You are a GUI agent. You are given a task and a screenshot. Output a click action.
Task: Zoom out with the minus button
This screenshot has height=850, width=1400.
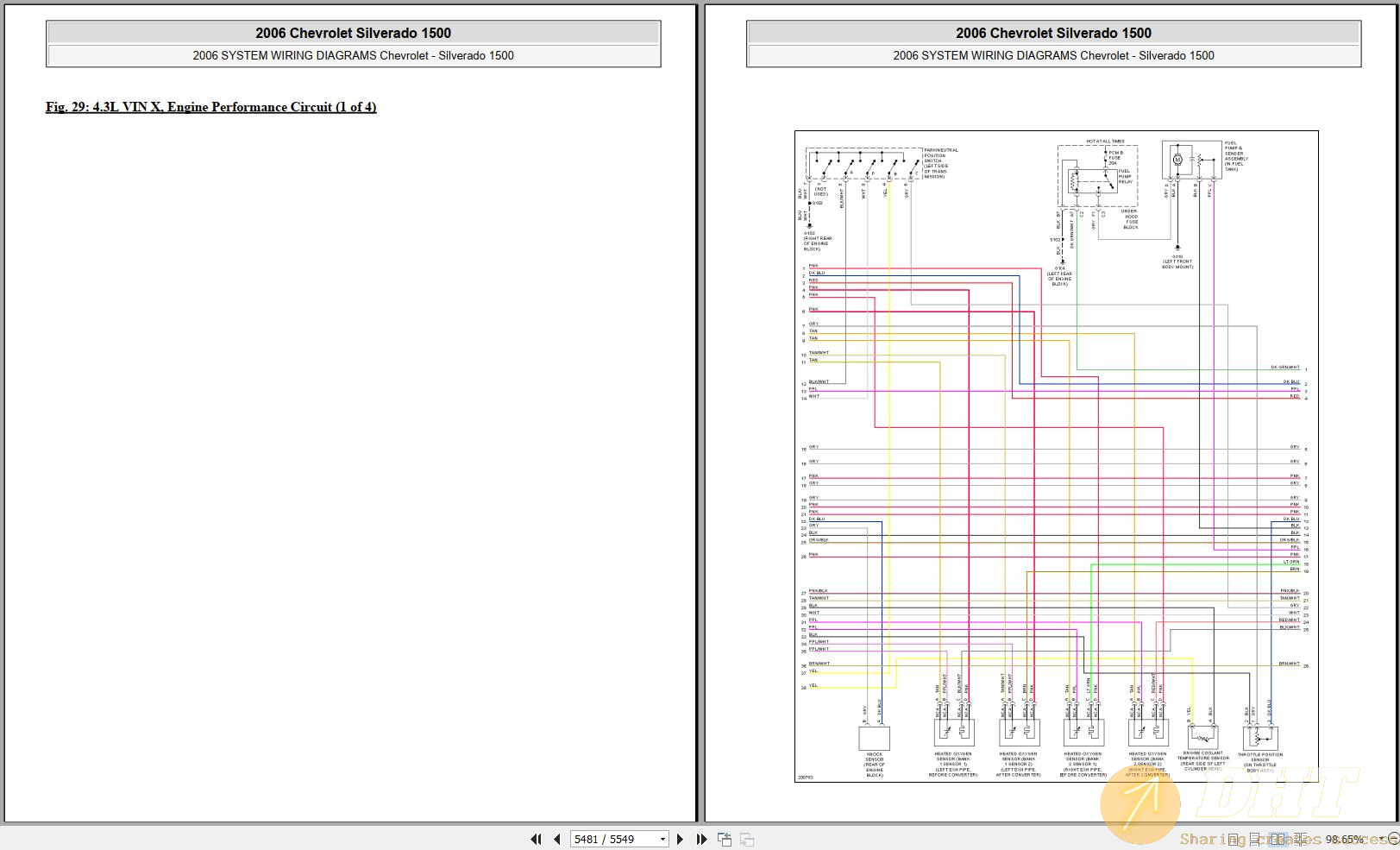(x=1393, y=839)
